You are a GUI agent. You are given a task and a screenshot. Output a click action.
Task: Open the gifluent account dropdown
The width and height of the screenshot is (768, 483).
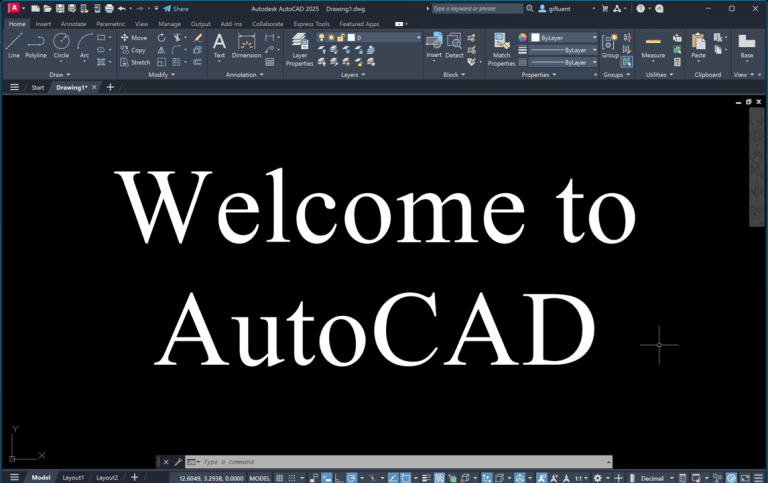(x=567, y=8)
